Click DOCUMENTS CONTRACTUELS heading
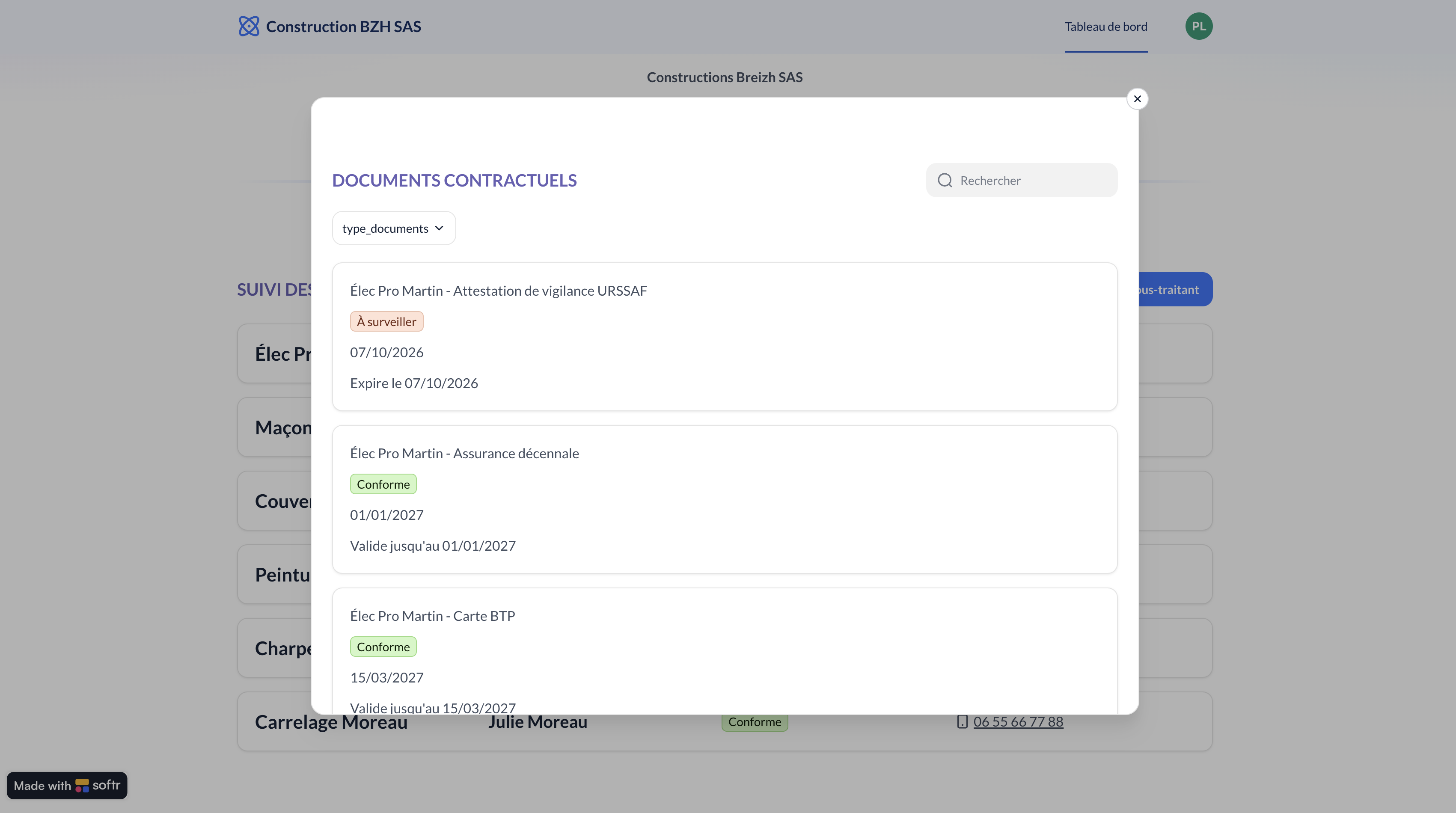The image size is (1456, 813). pyautogui.click(x=455, y=180)
